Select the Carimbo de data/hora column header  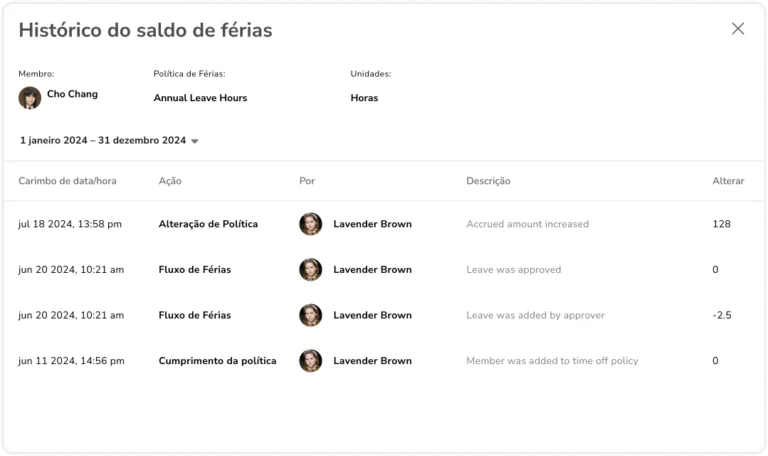click(68, 181)
